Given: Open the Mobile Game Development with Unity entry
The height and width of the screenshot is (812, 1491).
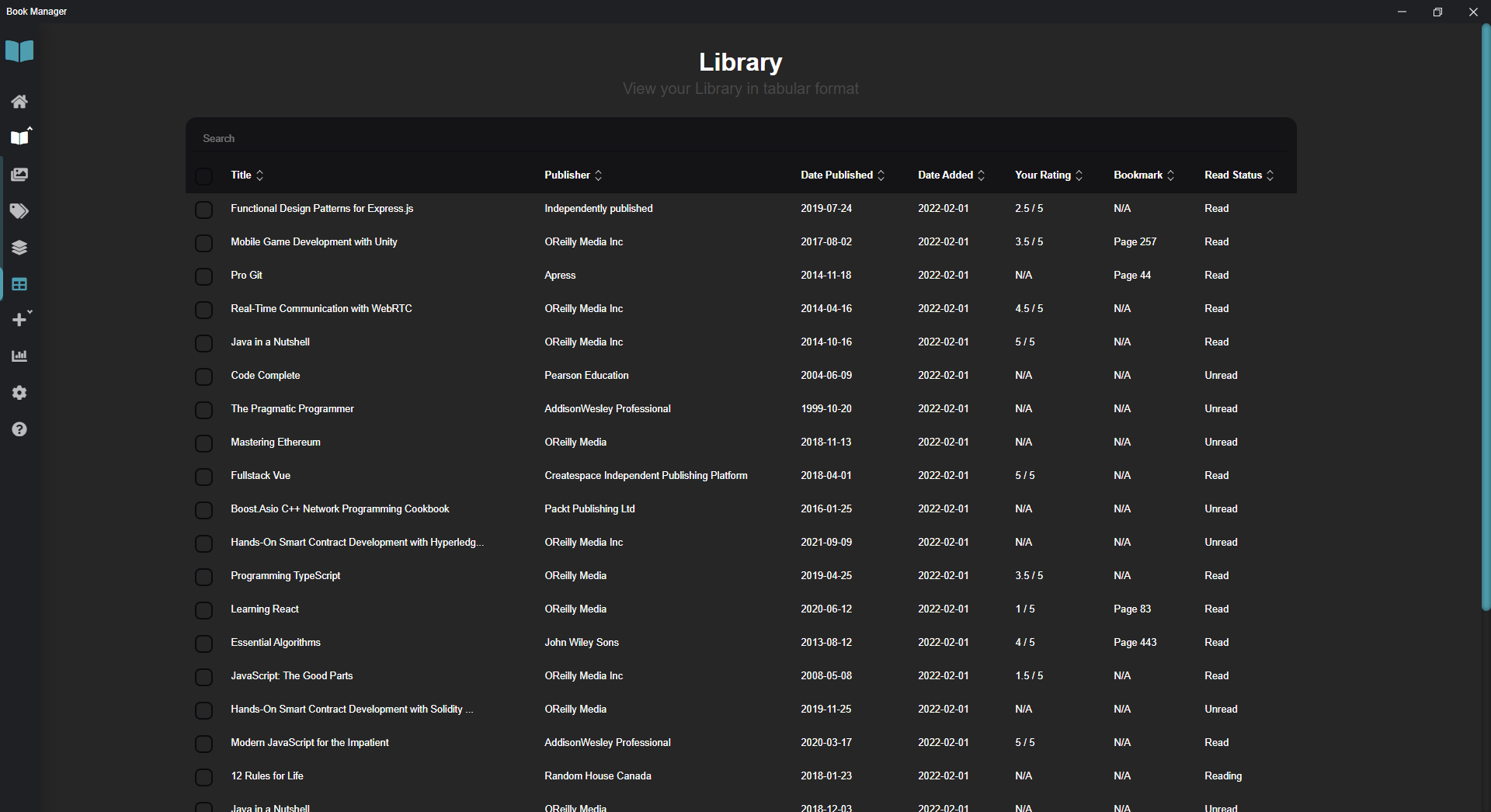Looking at the screenshot, I should pyautogui.click(x=314, y=241).
